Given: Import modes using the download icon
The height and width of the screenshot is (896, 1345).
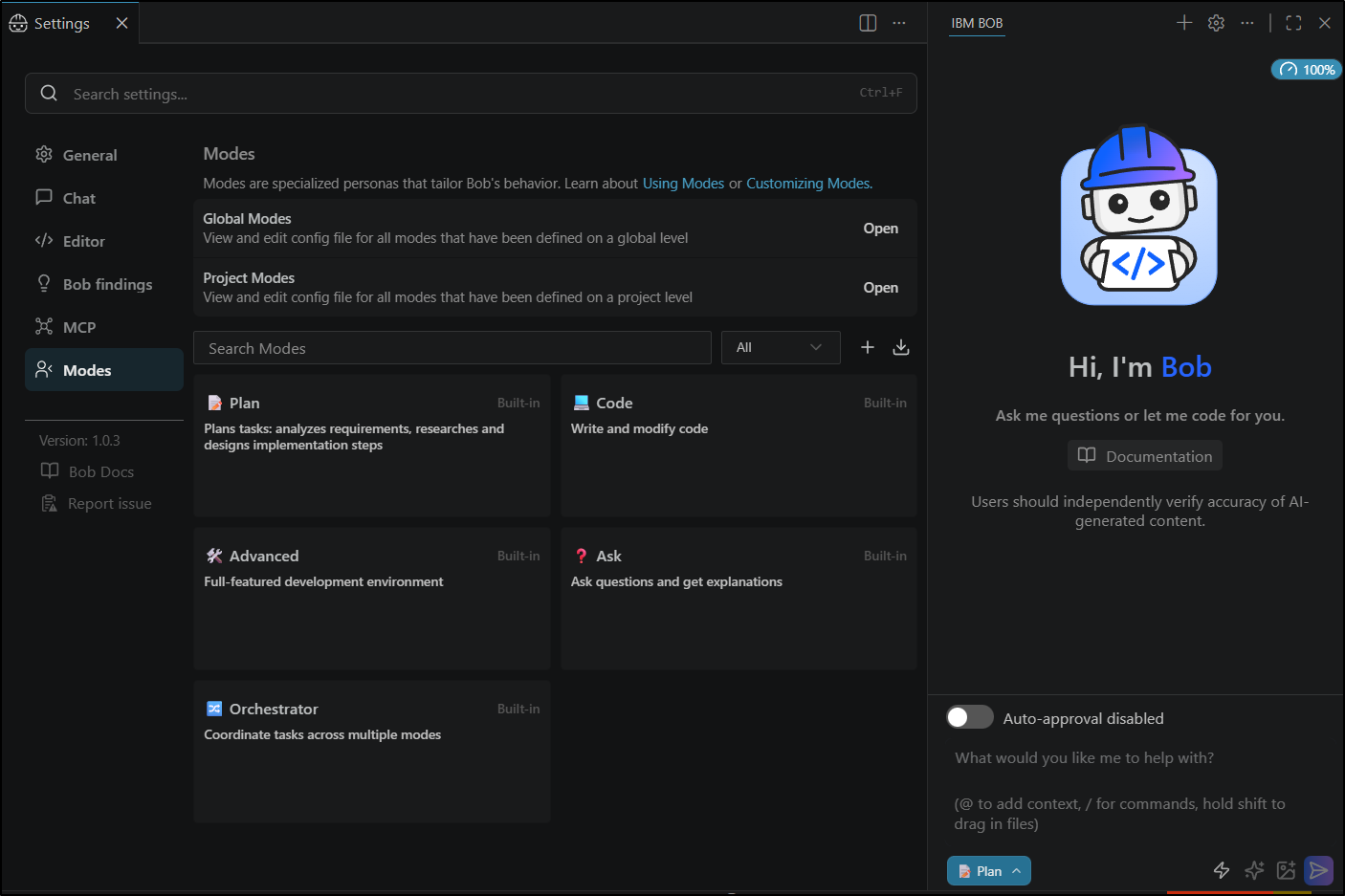Looking at the screenshot, I should (x=901, y=347).
